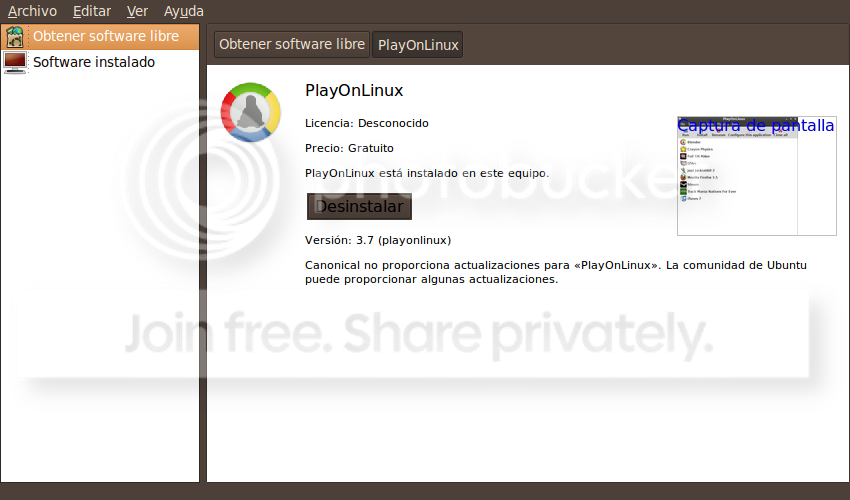Image resolution: width=850 pixels, height=500 pixels.
Task: Select Obtener software libre in sidebar
Action: coord(100,36)
